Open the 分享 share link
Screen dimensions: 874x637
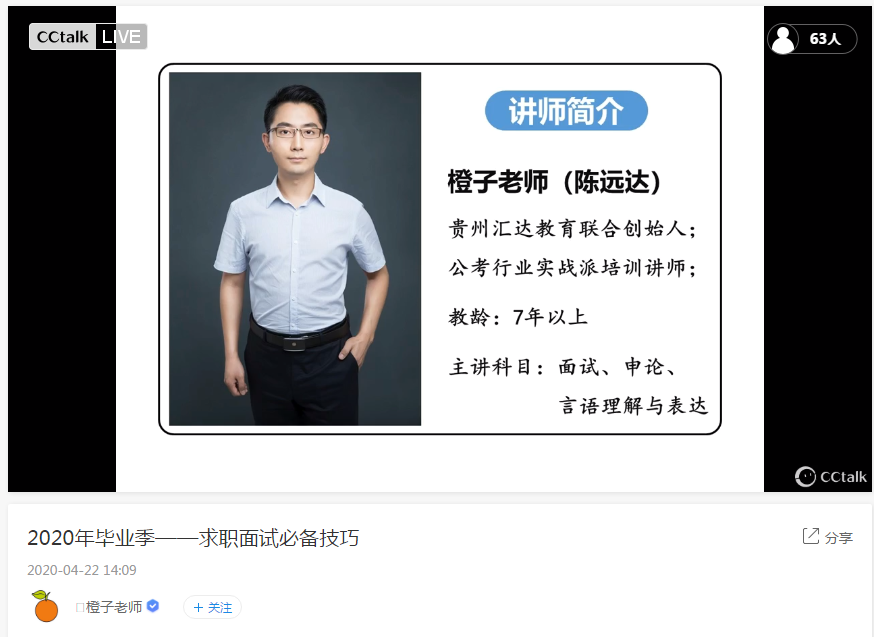point(838,538)
